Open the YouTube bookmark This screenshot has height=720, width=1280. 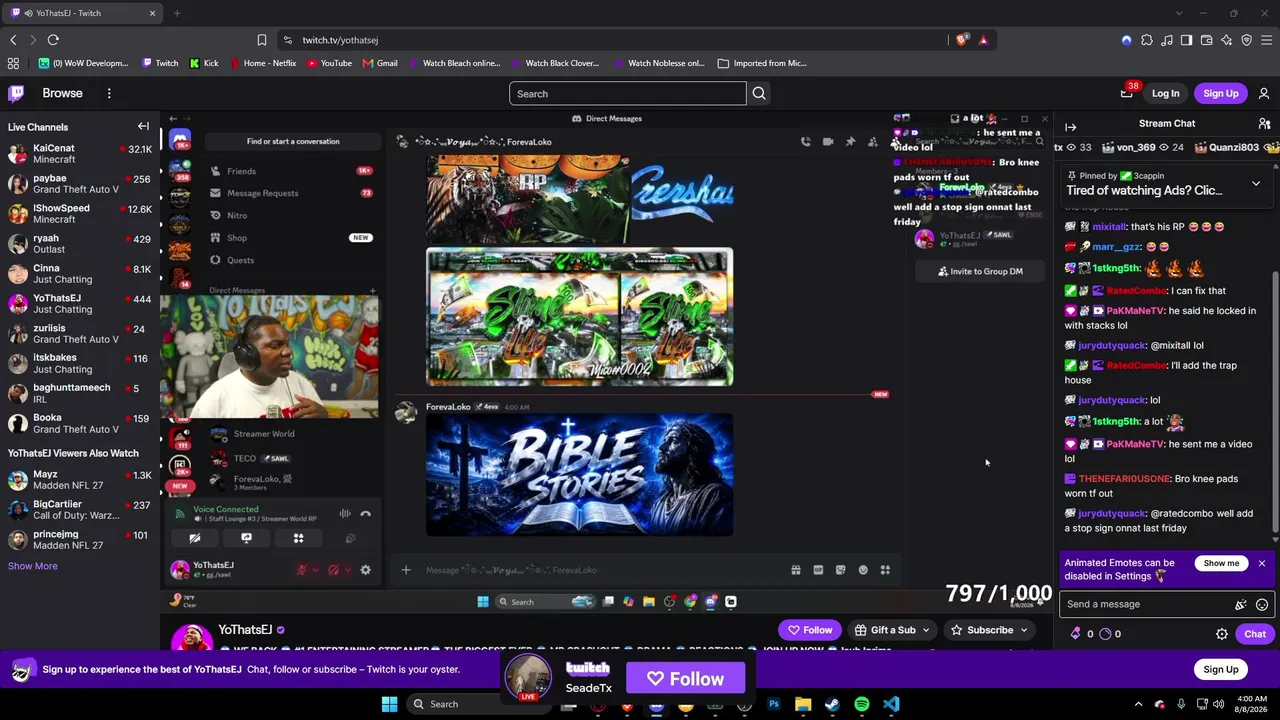pyautogui.click(x=330, y=63)
